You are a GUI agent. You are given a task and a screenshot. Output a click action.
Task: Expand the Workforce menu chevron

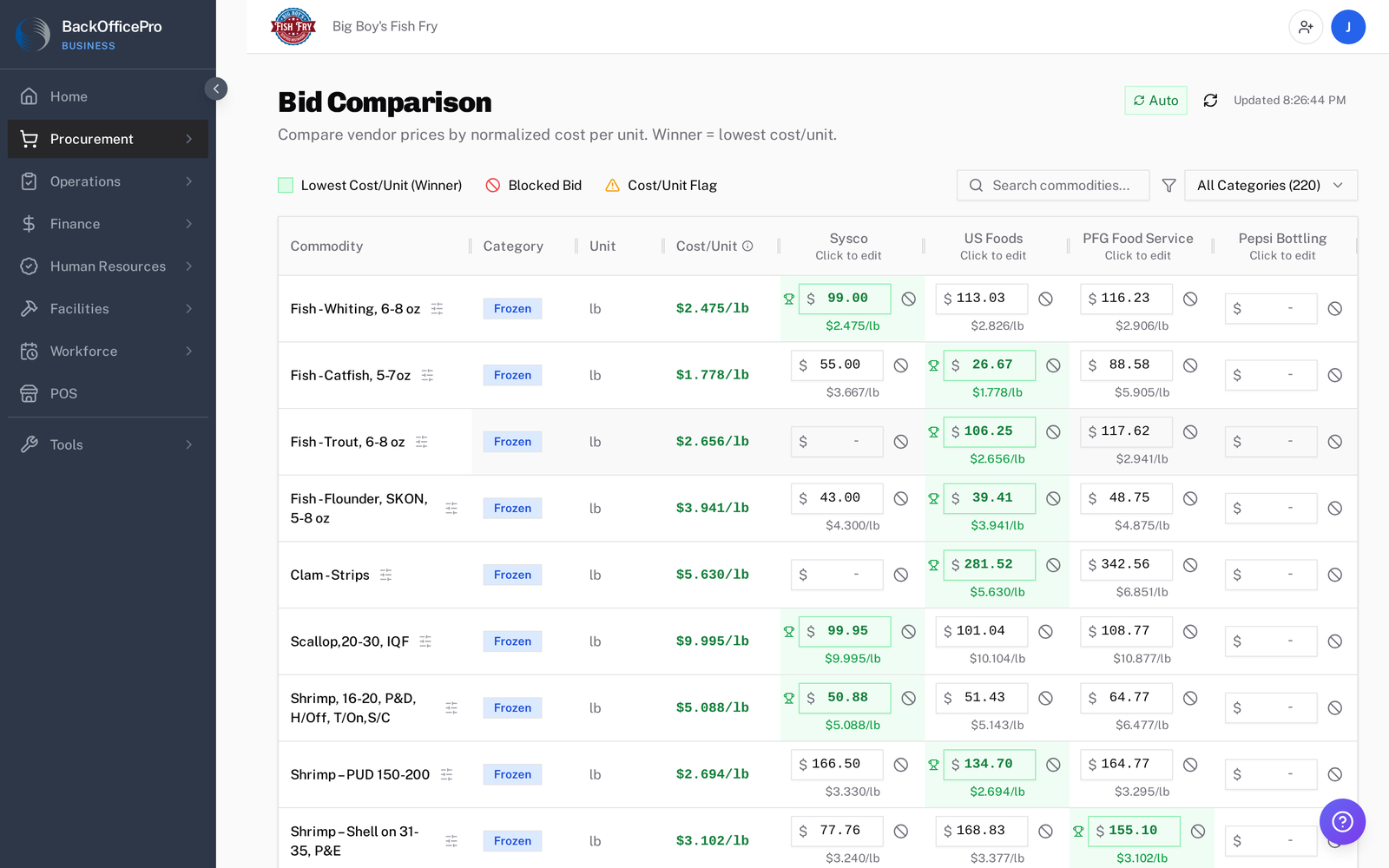(x=188, y=352)
